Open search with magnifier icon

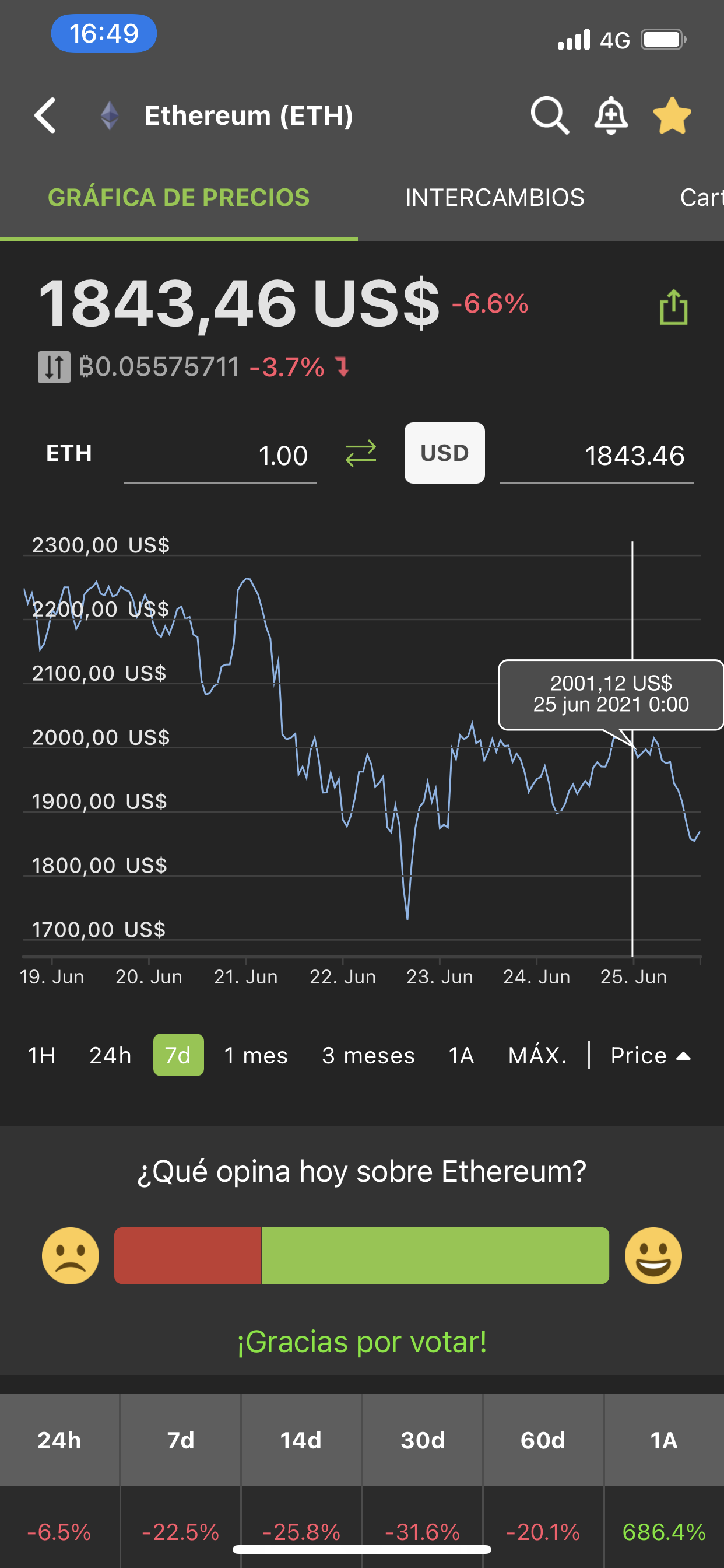coord(550,115)
